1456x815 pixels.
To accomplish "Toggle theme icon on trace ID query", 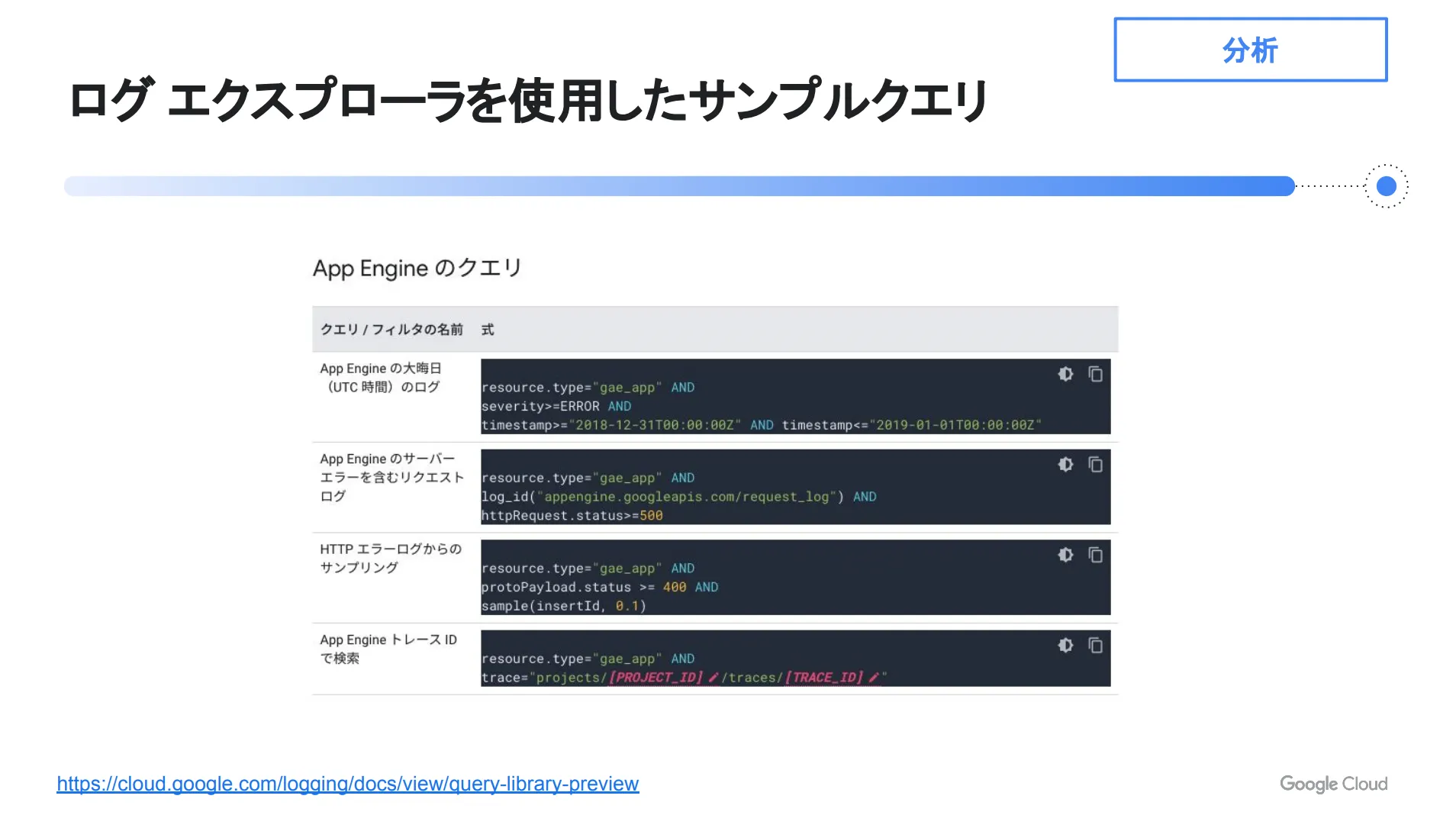I will (x=1065, y=645).
